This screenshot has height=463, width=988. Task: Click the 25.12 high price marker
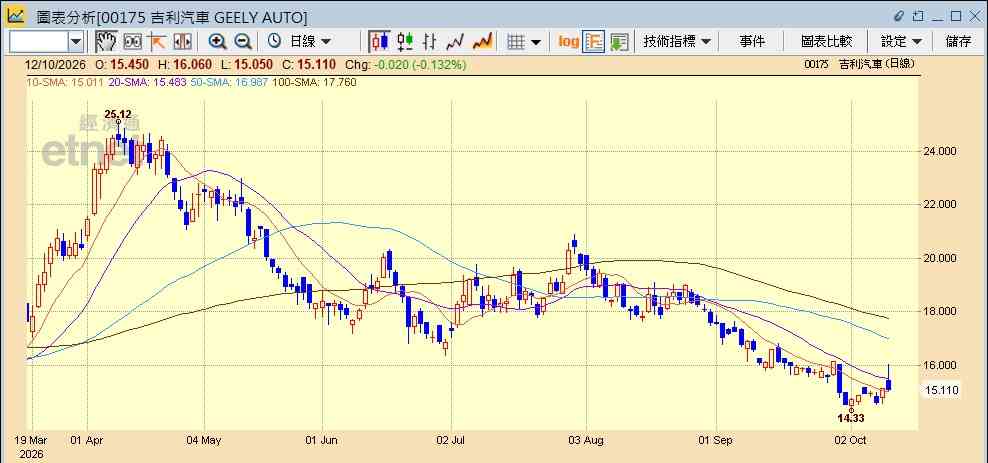coord(118,114)
